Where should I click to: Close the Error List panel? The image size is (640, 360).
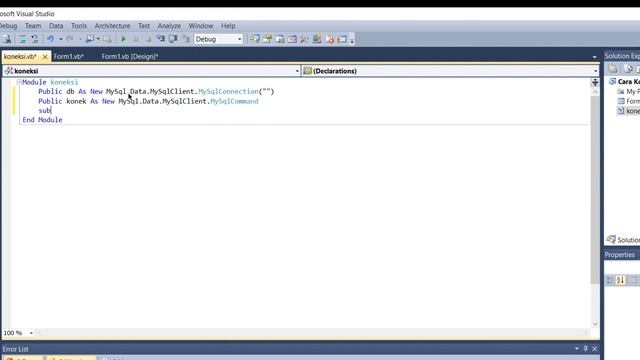(x=595, y=349)
